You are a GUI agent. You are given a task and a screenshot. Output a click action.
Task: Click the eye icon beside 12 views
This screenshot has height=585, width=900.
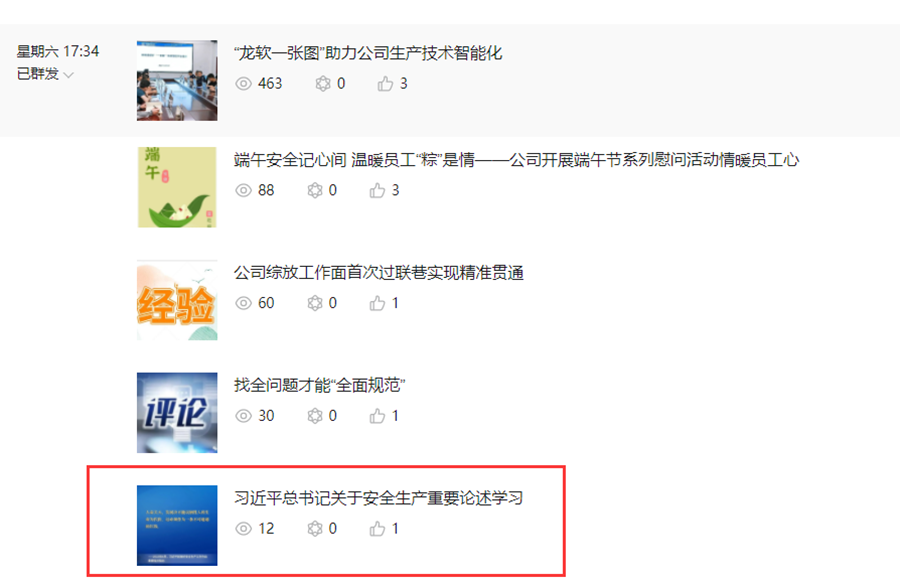[x=243, y=529]
